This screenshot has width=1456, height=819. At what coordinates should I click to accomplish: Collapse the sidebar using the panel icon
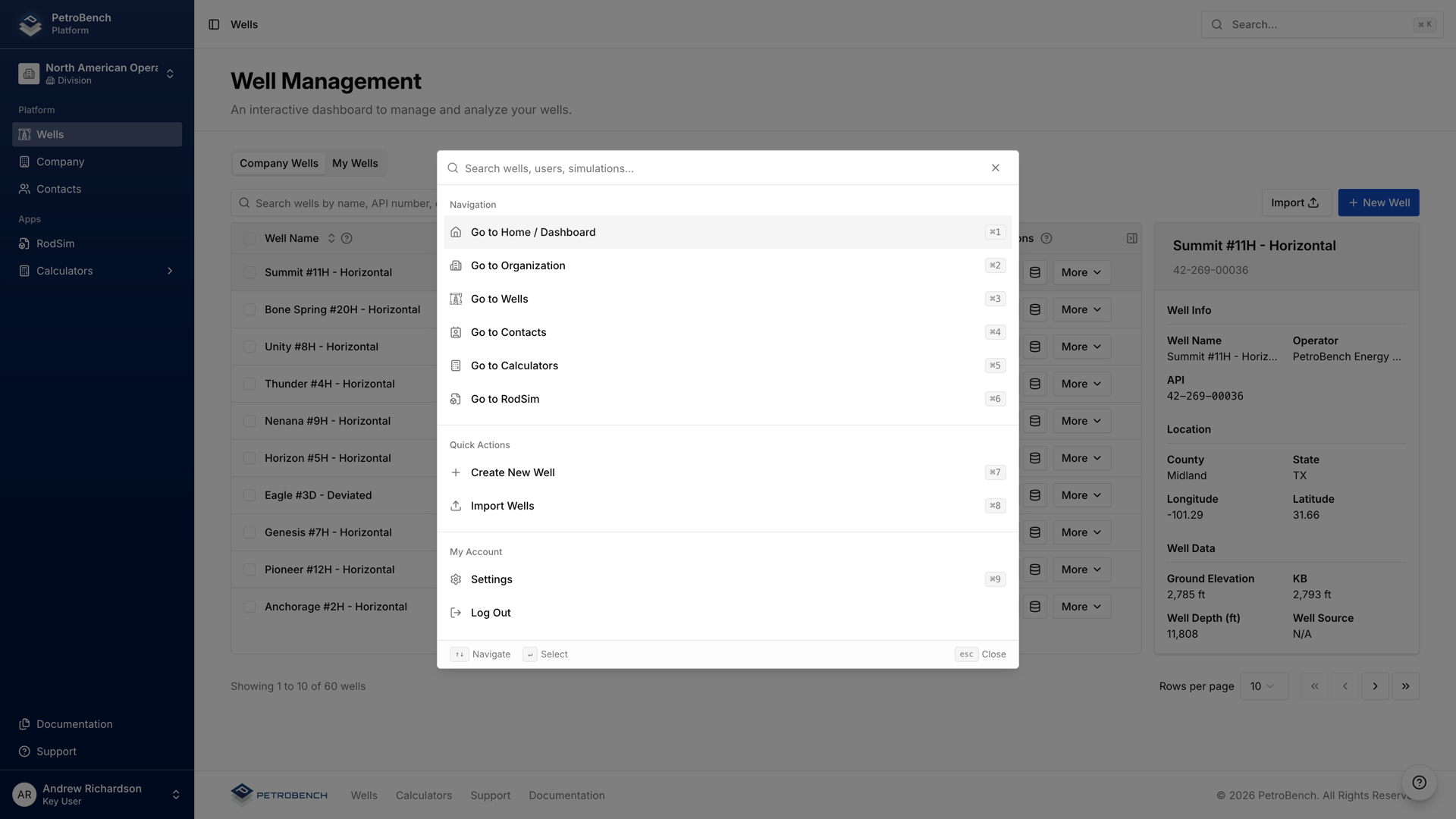pos(212,24)
